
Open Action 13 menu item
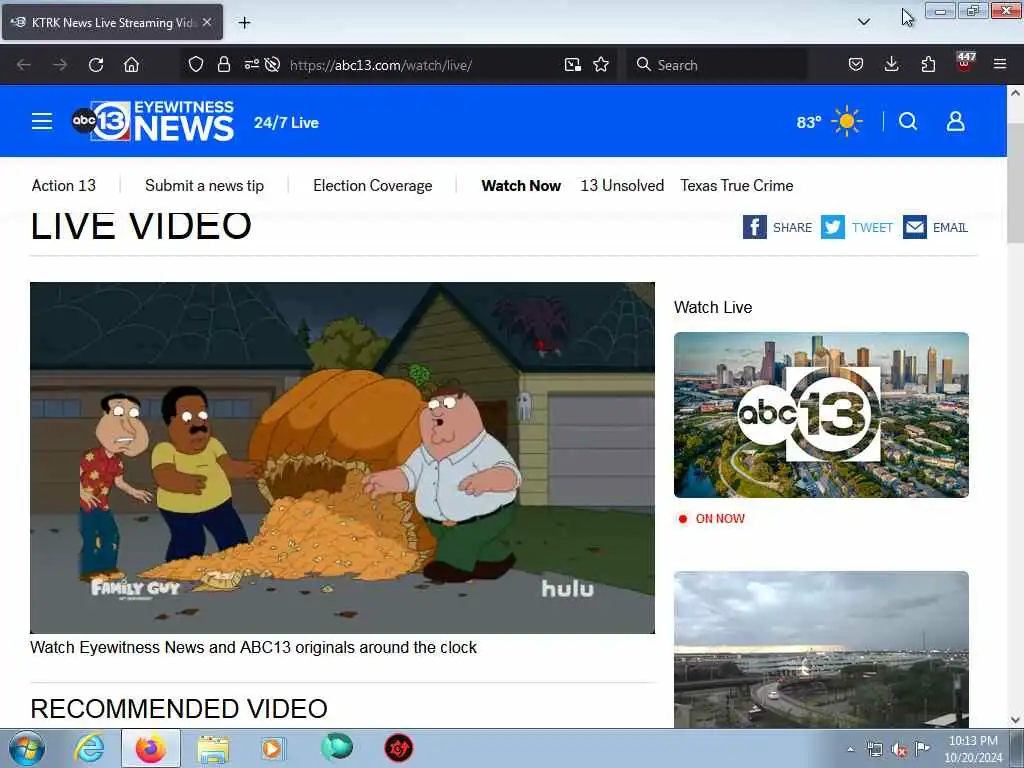(x=64, y=185)
